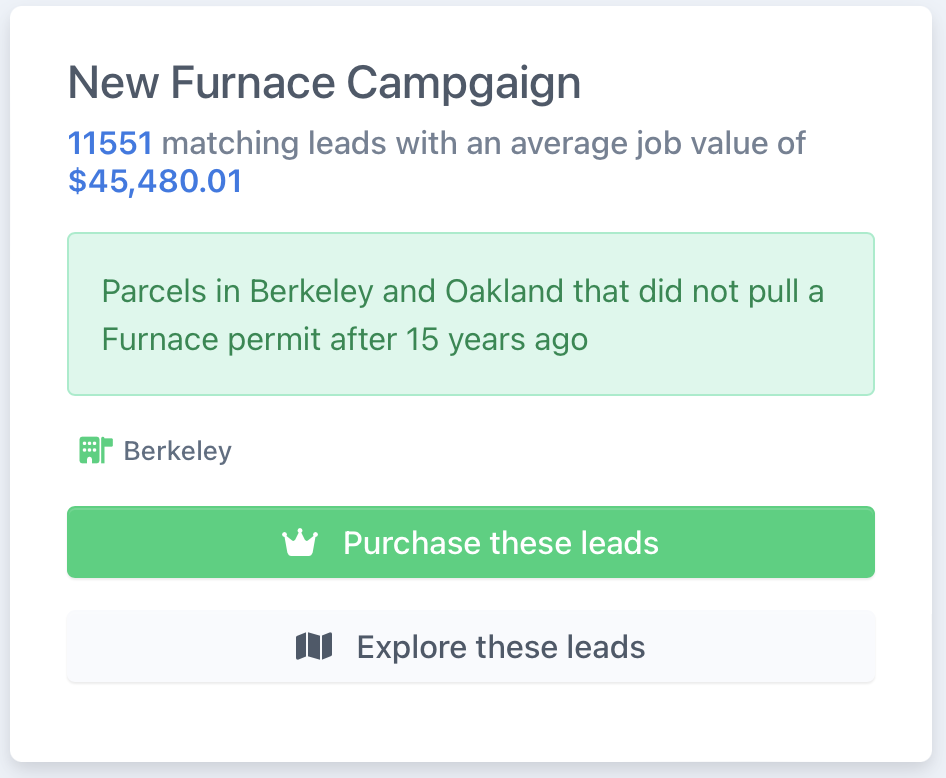
Task: Click the 11551 matching leads count
Action: pos(110,144)
